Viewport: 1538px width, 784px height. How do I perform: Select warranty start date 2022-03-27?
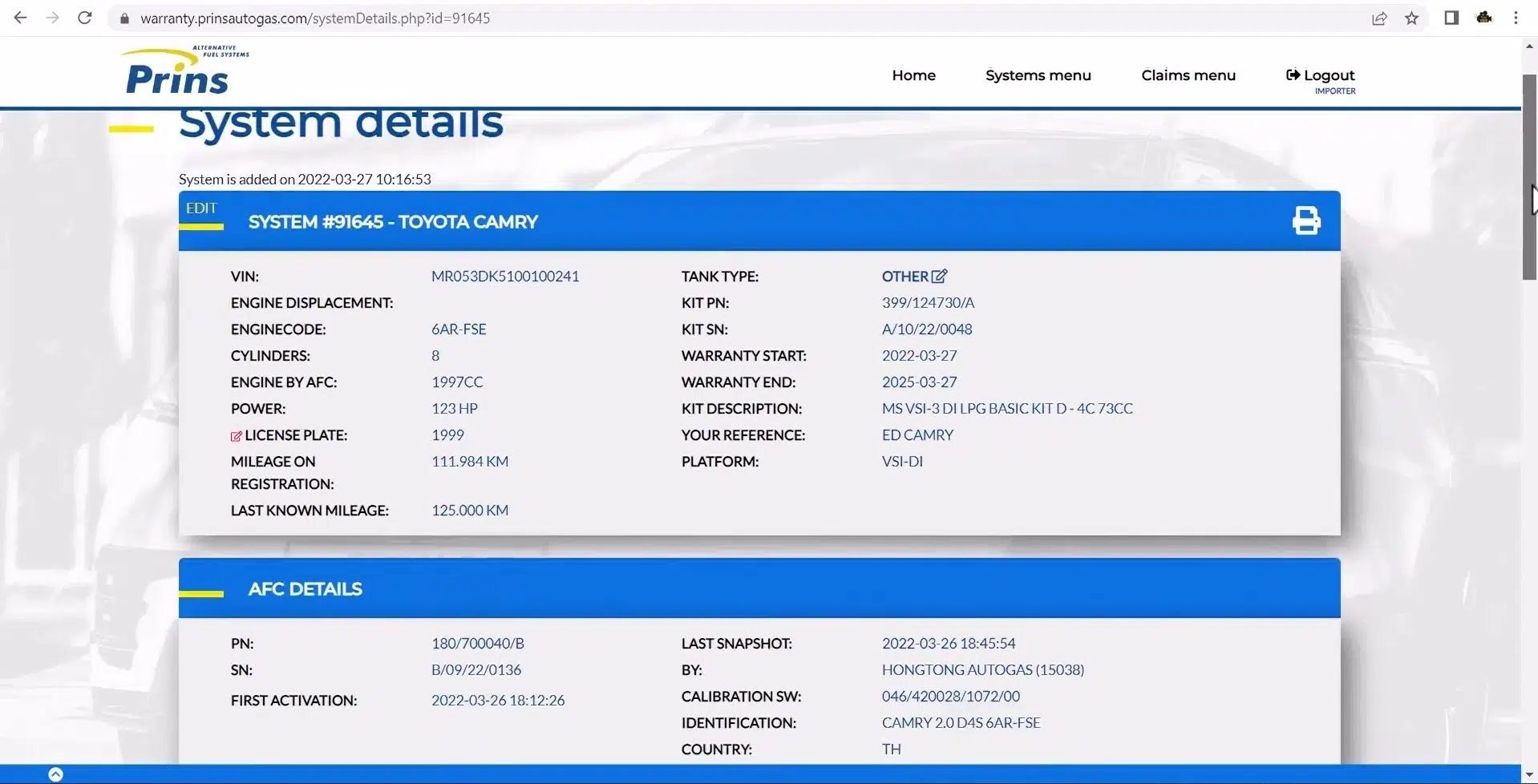(920, 355)
